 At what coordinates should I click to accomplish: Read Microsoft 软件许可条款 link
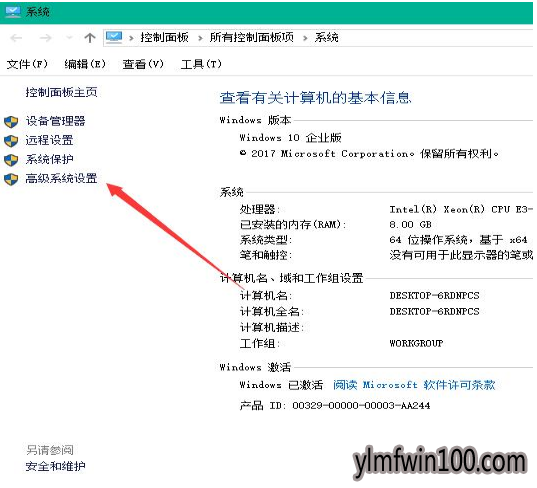click(x=414, y=385)
